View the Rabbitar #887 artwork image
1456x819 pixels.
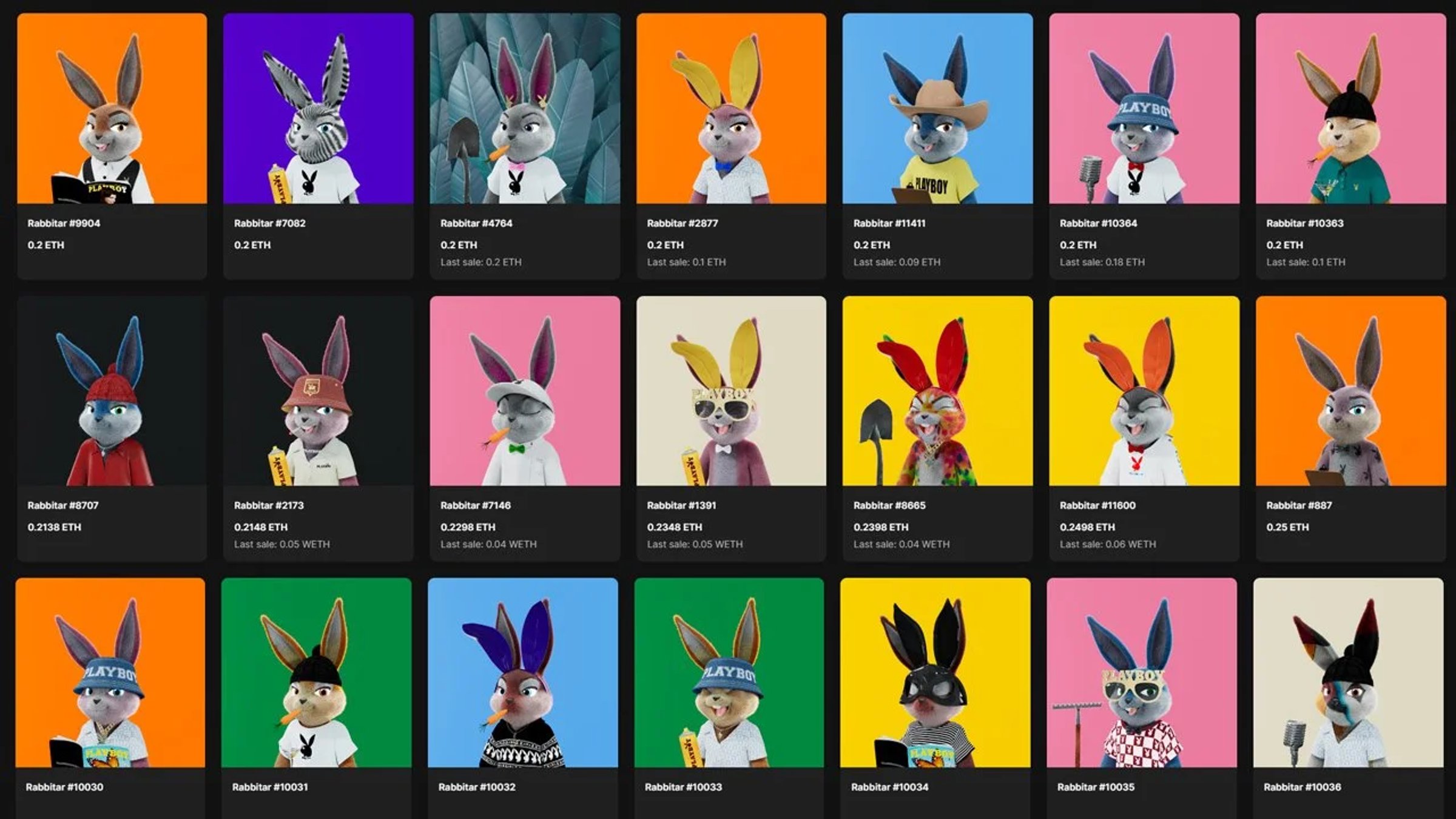pyautogui.click(x=1350, y=391)
